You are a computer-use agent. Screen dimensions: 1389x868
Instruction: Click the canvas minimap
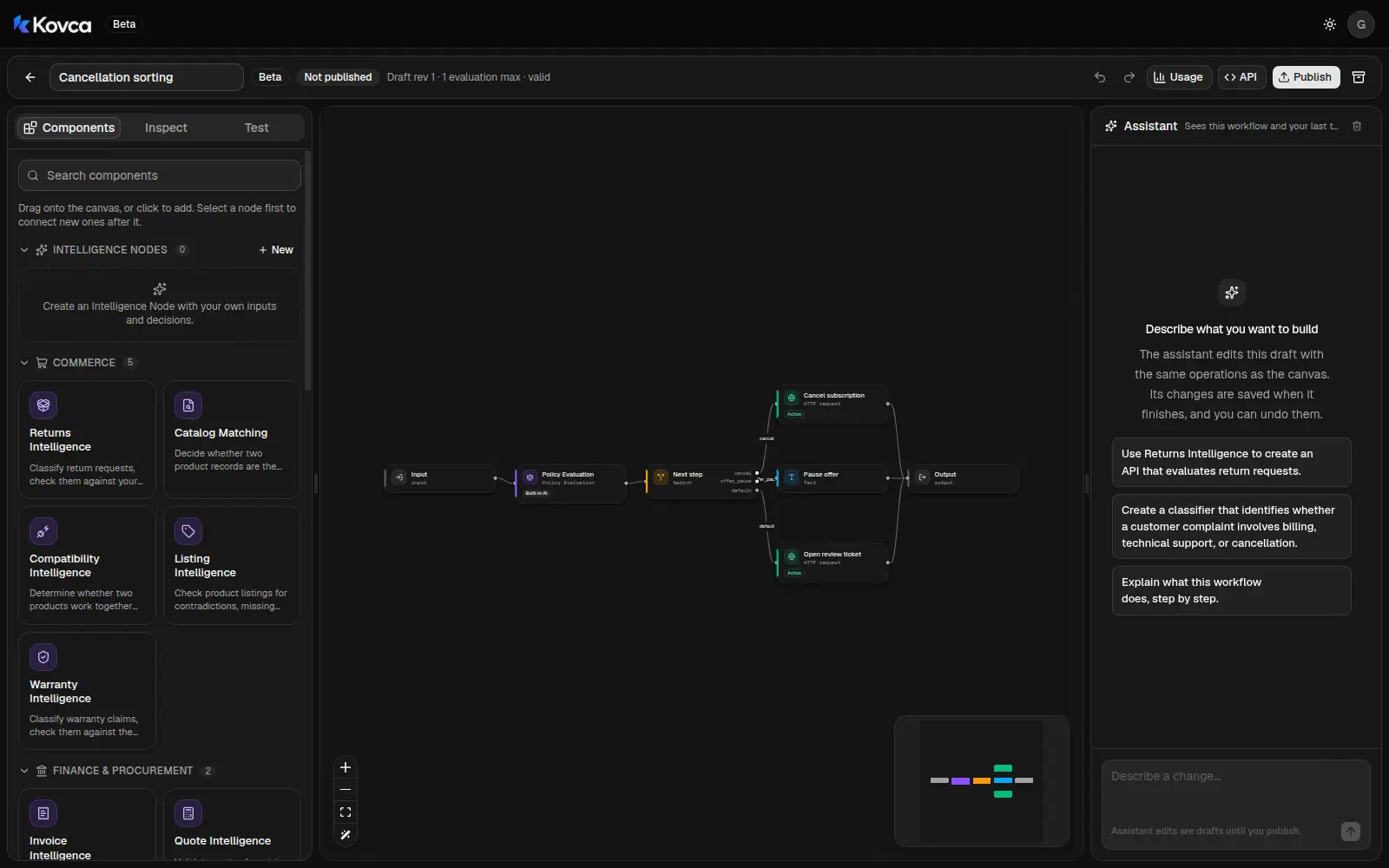click(x=982, y=780)
